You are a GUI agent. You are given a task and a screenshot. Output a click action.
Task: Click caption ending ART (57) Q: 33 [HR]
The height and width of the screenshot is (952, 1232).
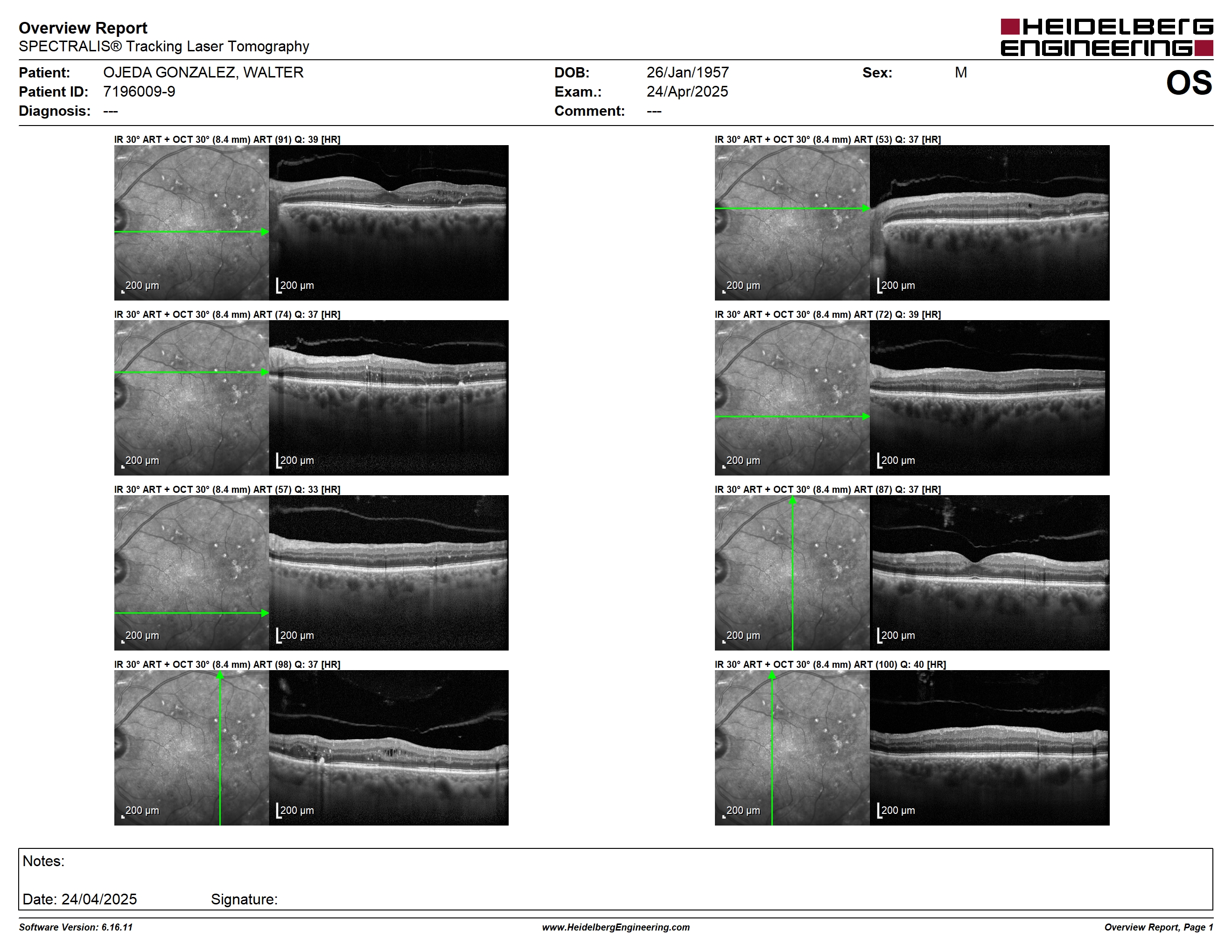point(227,489)
